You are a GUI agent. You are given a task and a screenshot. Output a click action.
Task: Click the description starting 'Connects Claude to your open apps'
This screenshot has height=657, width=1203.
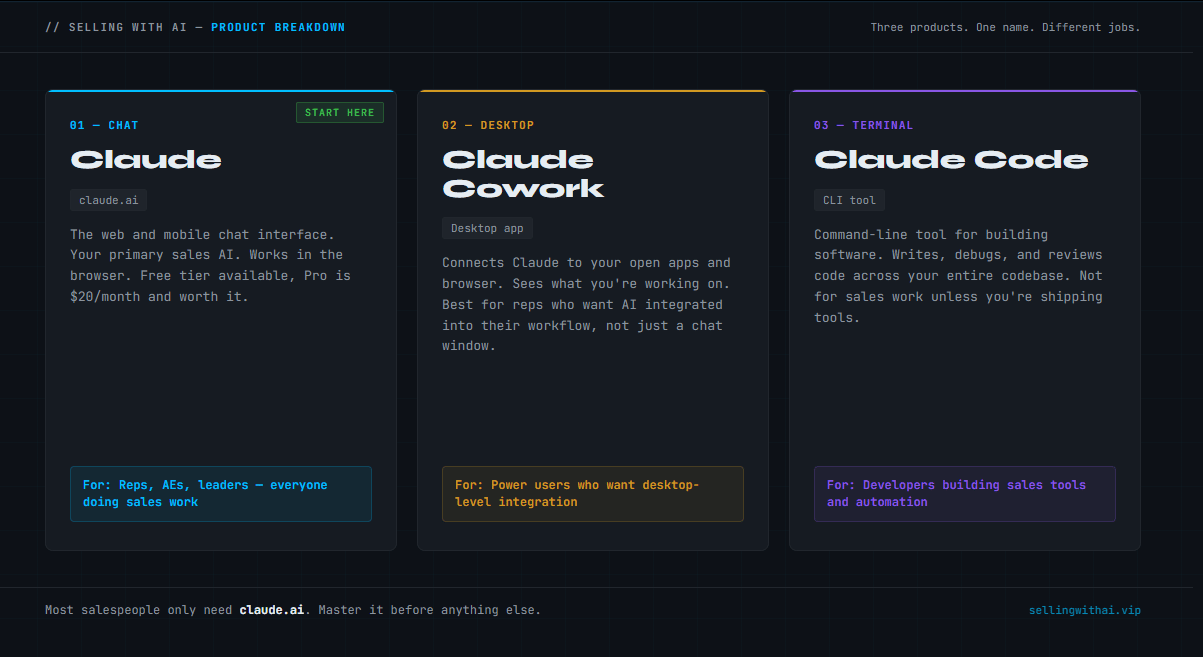pyautogui.click(x=586, y=304)
